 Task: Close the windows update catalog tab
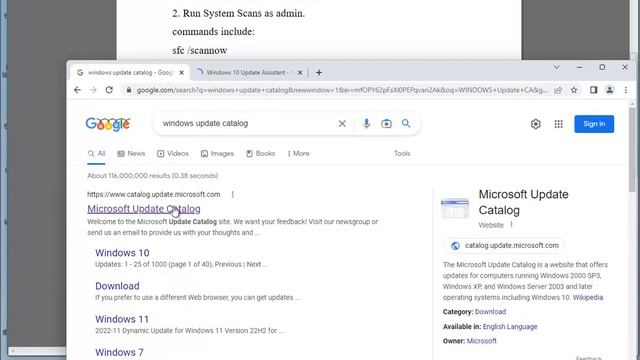182,73
